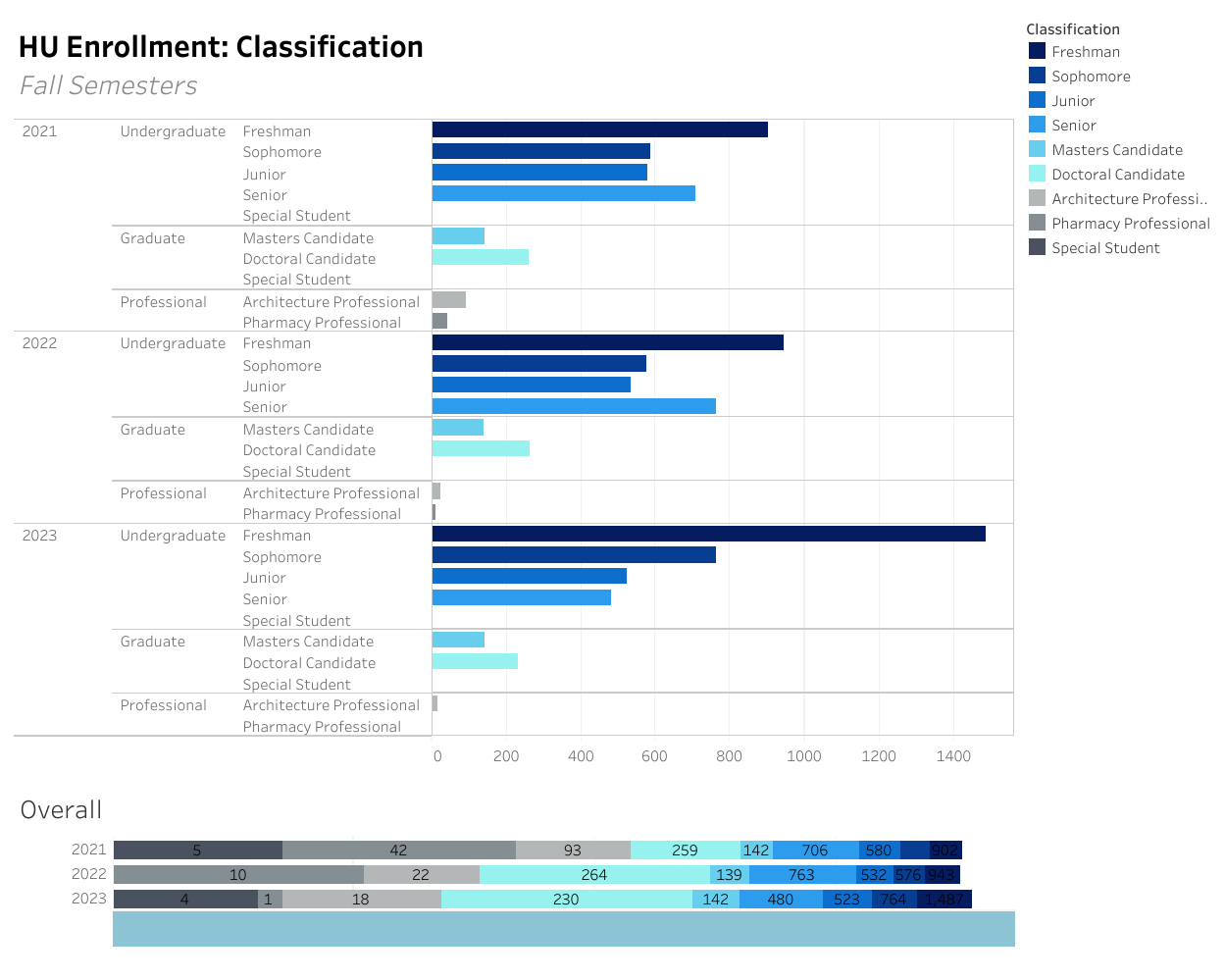Click the 2021 Senior bar
1225x980 pixels.
coord(563,193)
